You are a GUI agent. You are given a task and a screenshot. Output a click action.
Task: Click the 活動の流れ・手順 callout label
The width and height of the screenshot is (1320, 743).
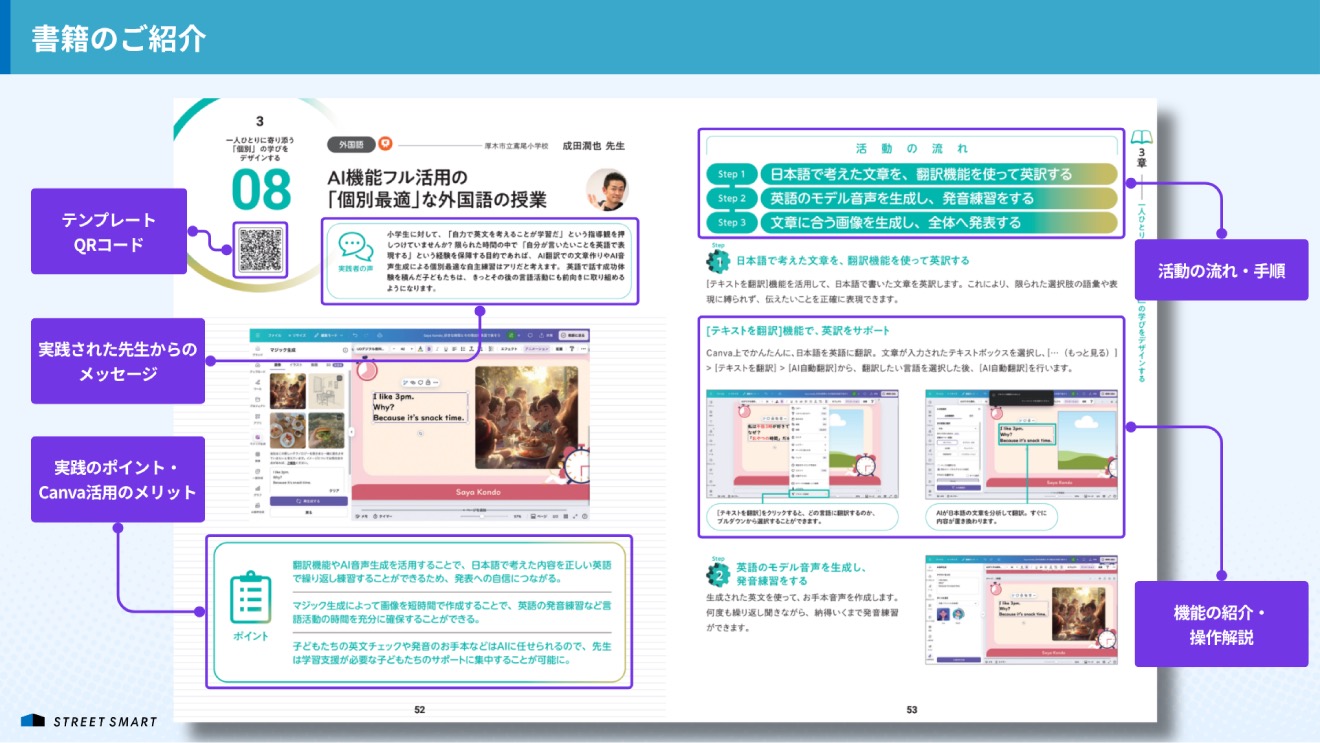(x=1221, y=270)
